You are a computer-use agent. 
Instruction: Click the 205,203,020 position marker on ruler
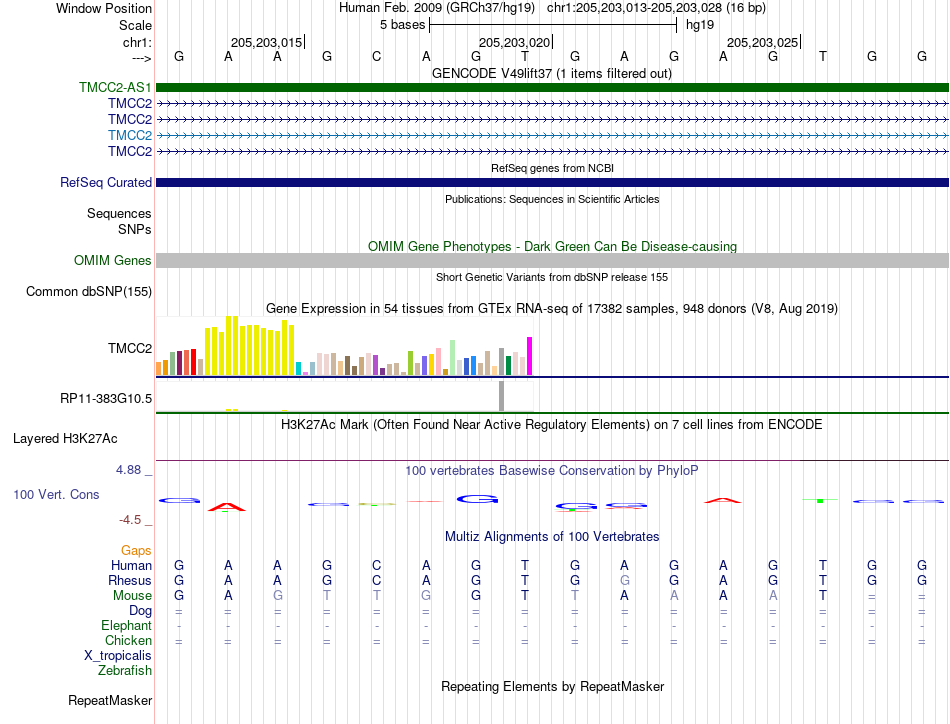coord(515,42)
